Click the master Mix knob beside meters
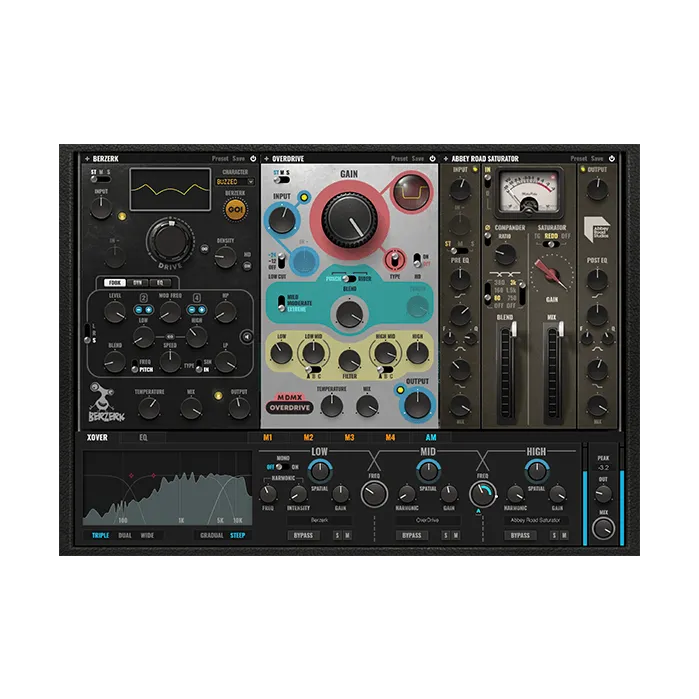The height and width of the screenshot is (699, 699). [x=603, y=528]
